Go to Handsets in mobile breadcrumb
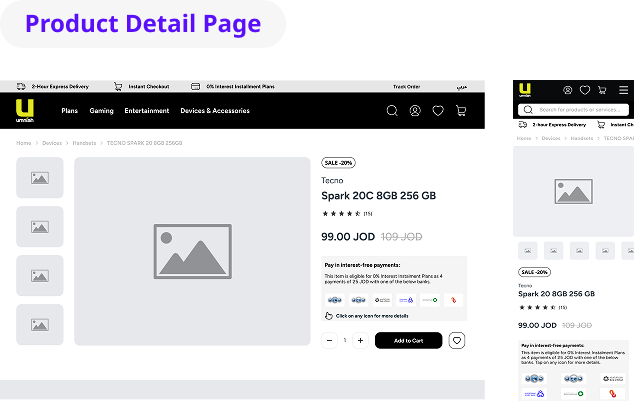634x402 pixels. click(582, 138)
